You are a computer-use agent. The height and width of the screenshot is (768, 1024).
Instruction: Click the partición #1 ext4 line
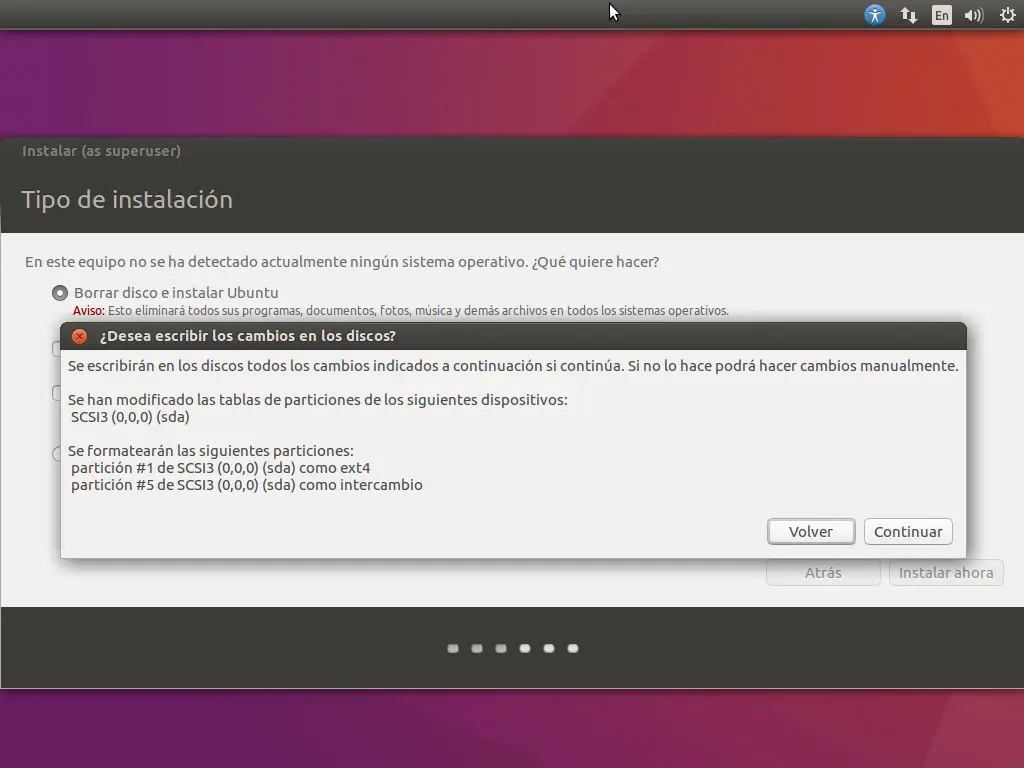coord(221,468)
